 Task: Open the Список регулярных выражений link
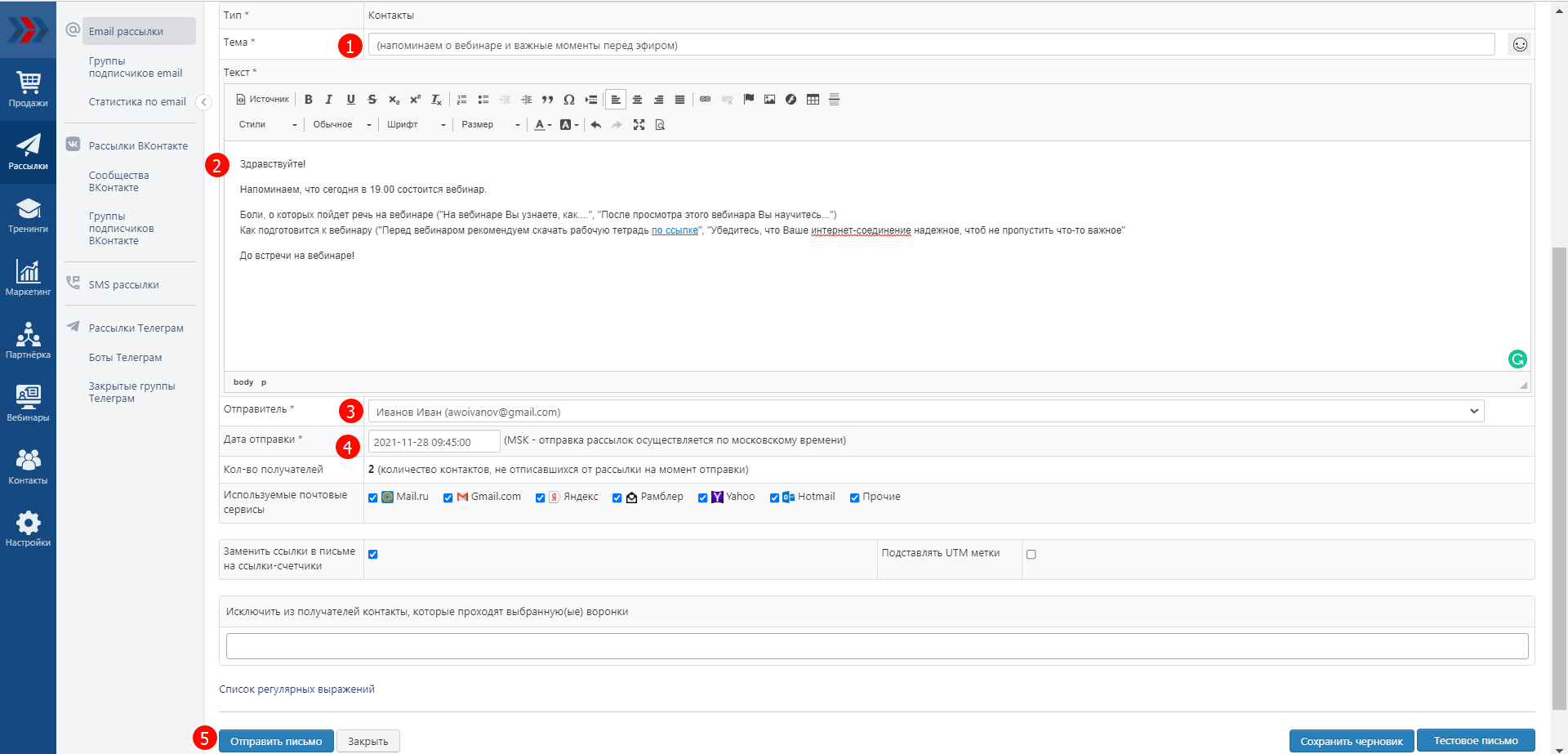tap(296, 689)
